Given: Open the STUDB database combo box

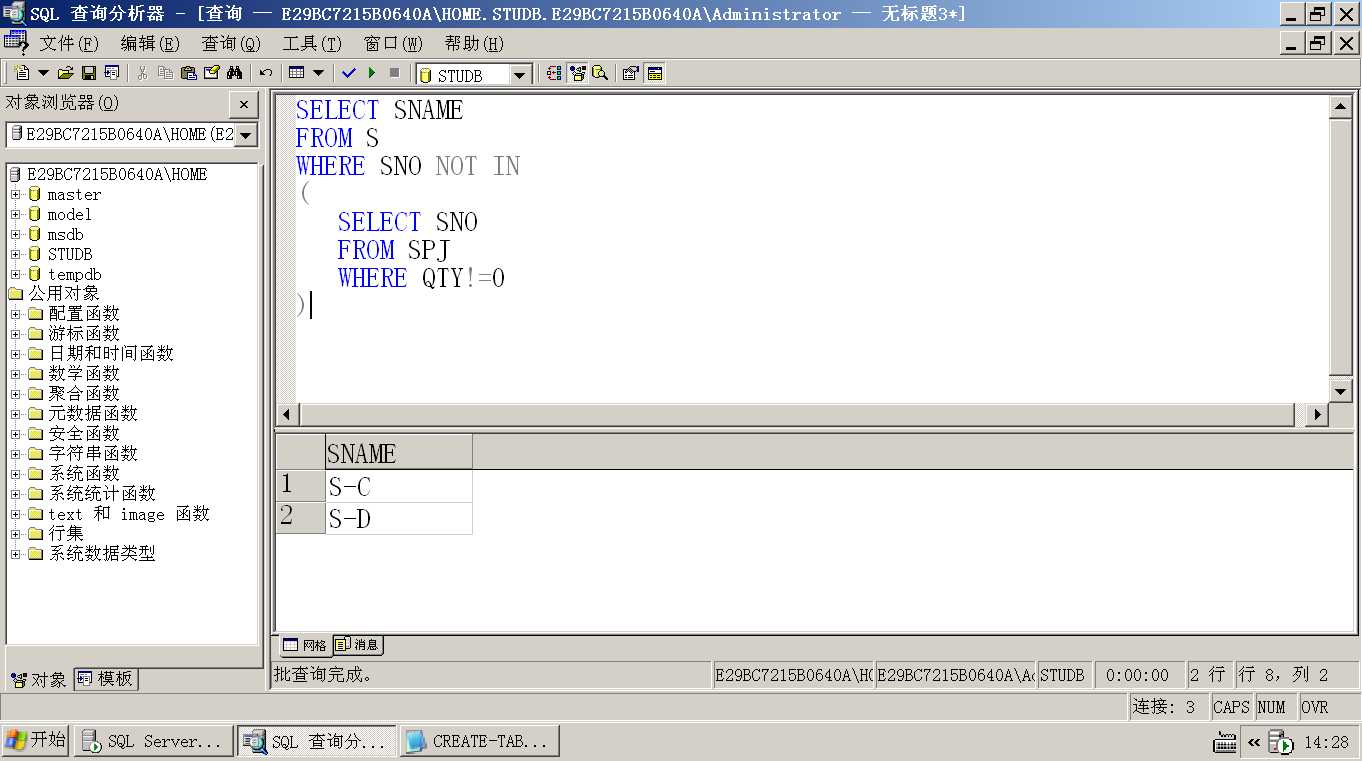Looking at the screenshot, I should click(474, 74).
